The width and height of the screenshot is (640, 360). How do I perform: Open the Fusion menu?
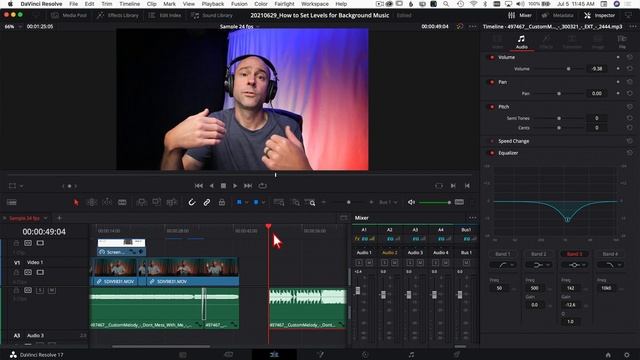[239, 4]
